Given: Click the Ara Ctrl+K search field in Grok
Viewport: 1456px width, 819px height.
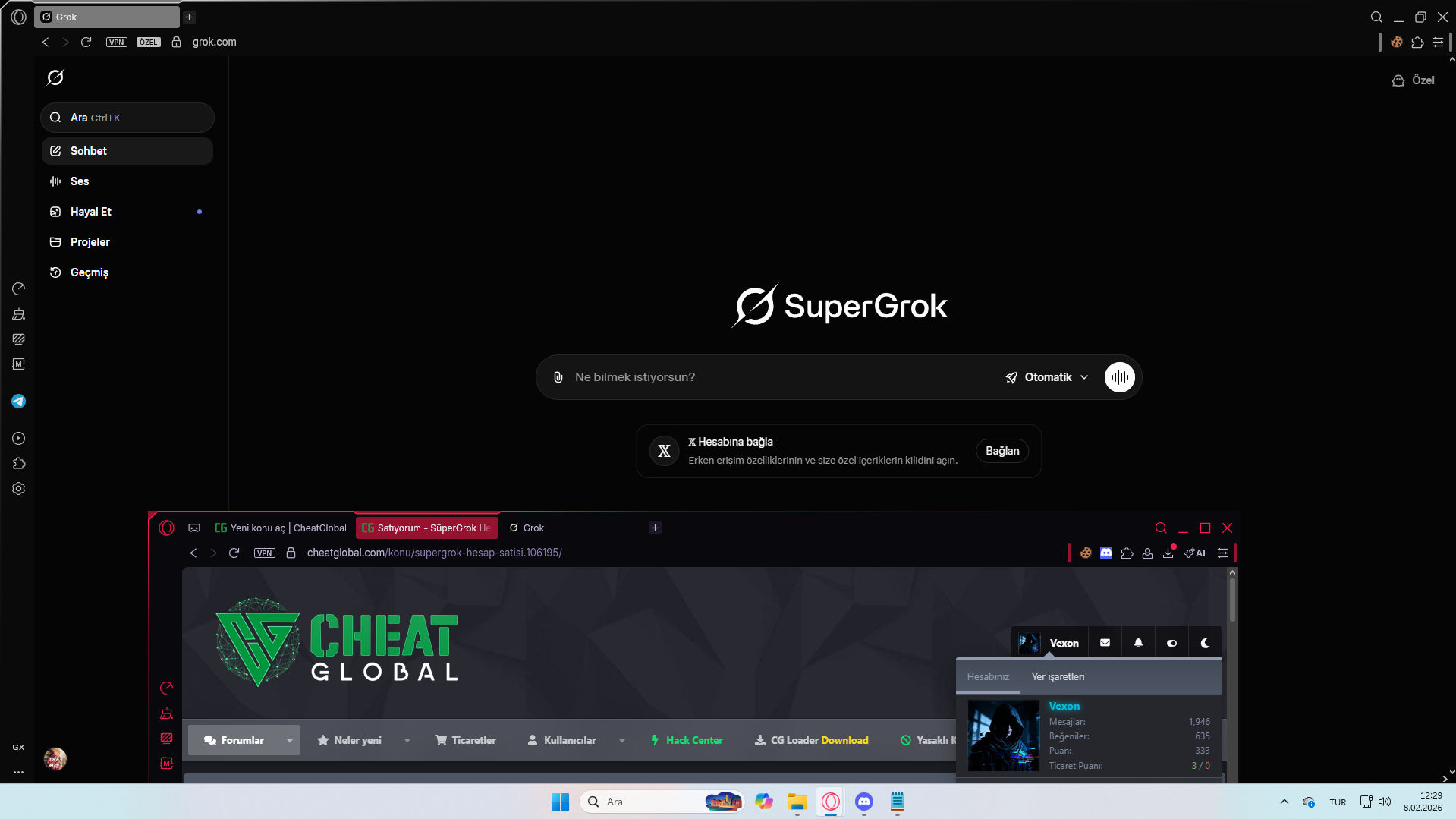Looking at the screenshot, I should [127, 118].
